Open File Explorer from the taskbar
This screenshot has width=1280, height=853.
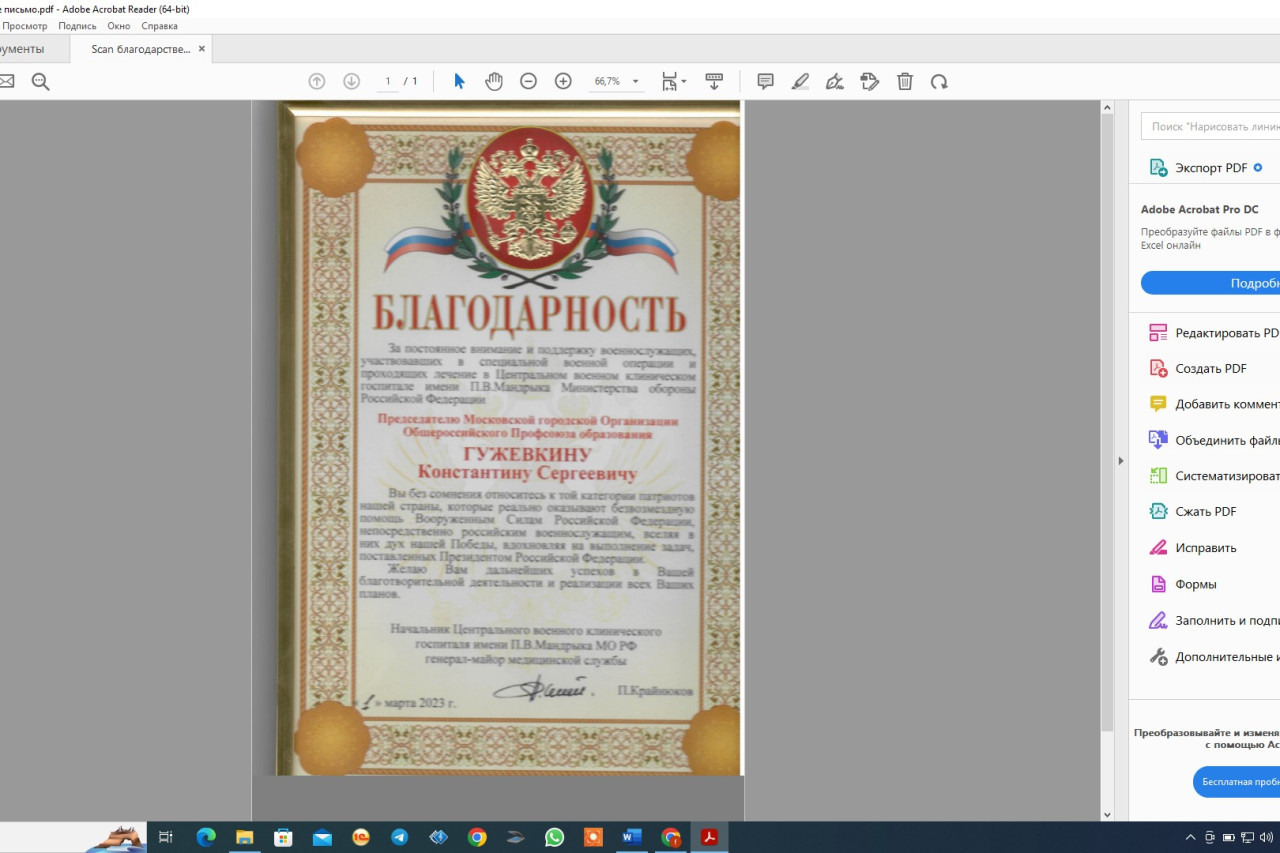click(x=244, y=837)
